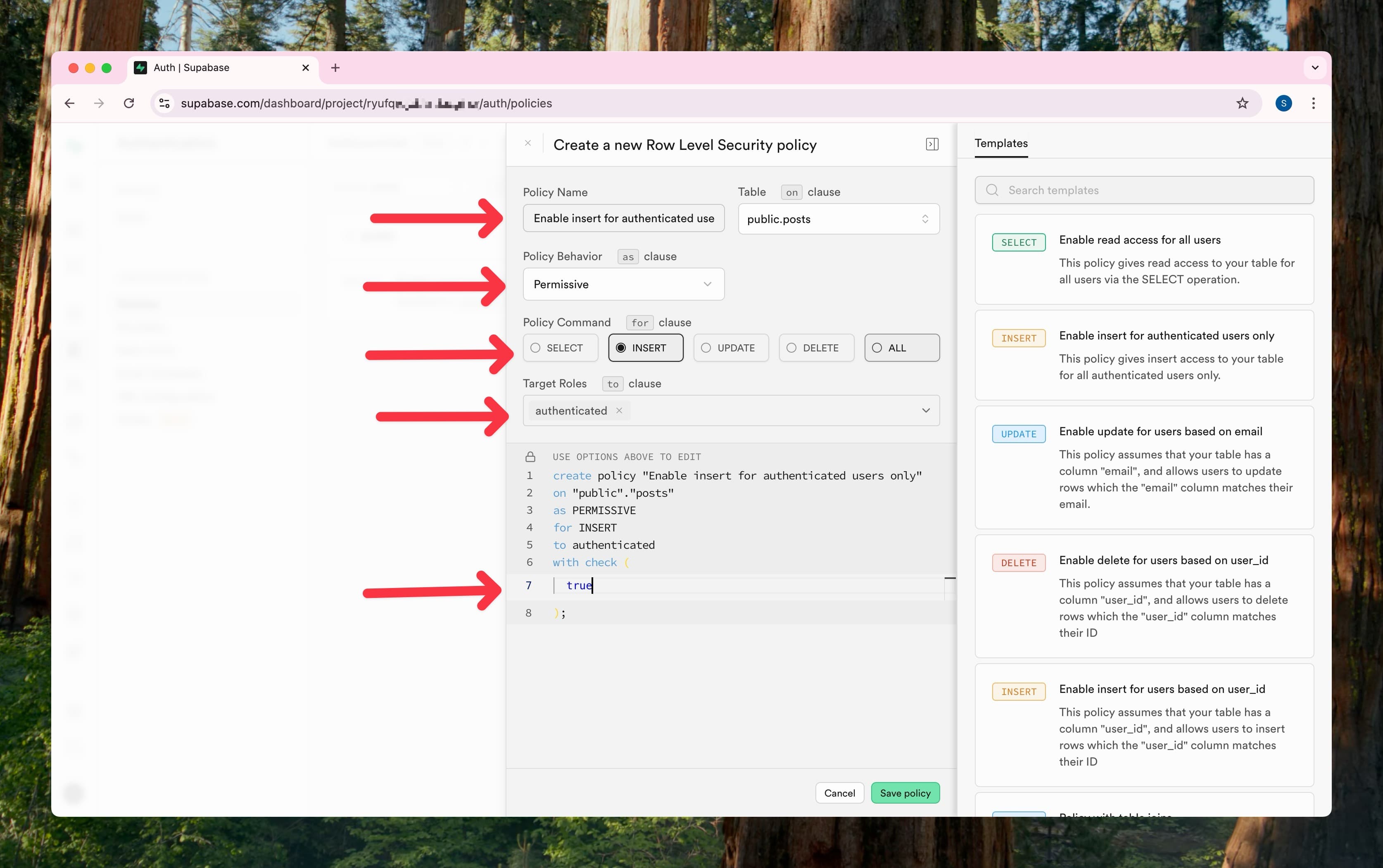
Task: Click the collapse panel icon top right
Action: (932, 144)
